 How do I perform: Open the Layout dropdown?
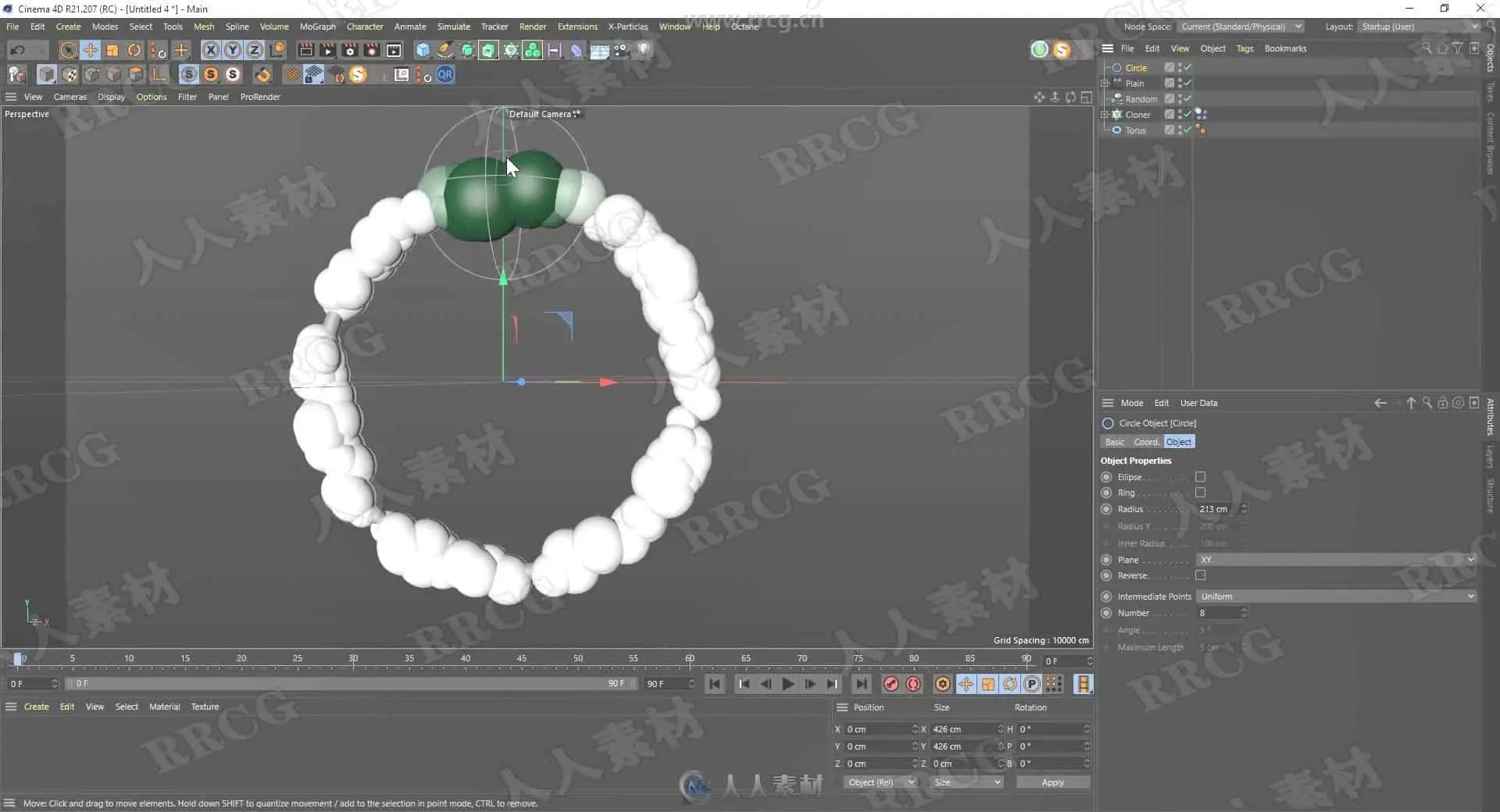[1419, 27]
